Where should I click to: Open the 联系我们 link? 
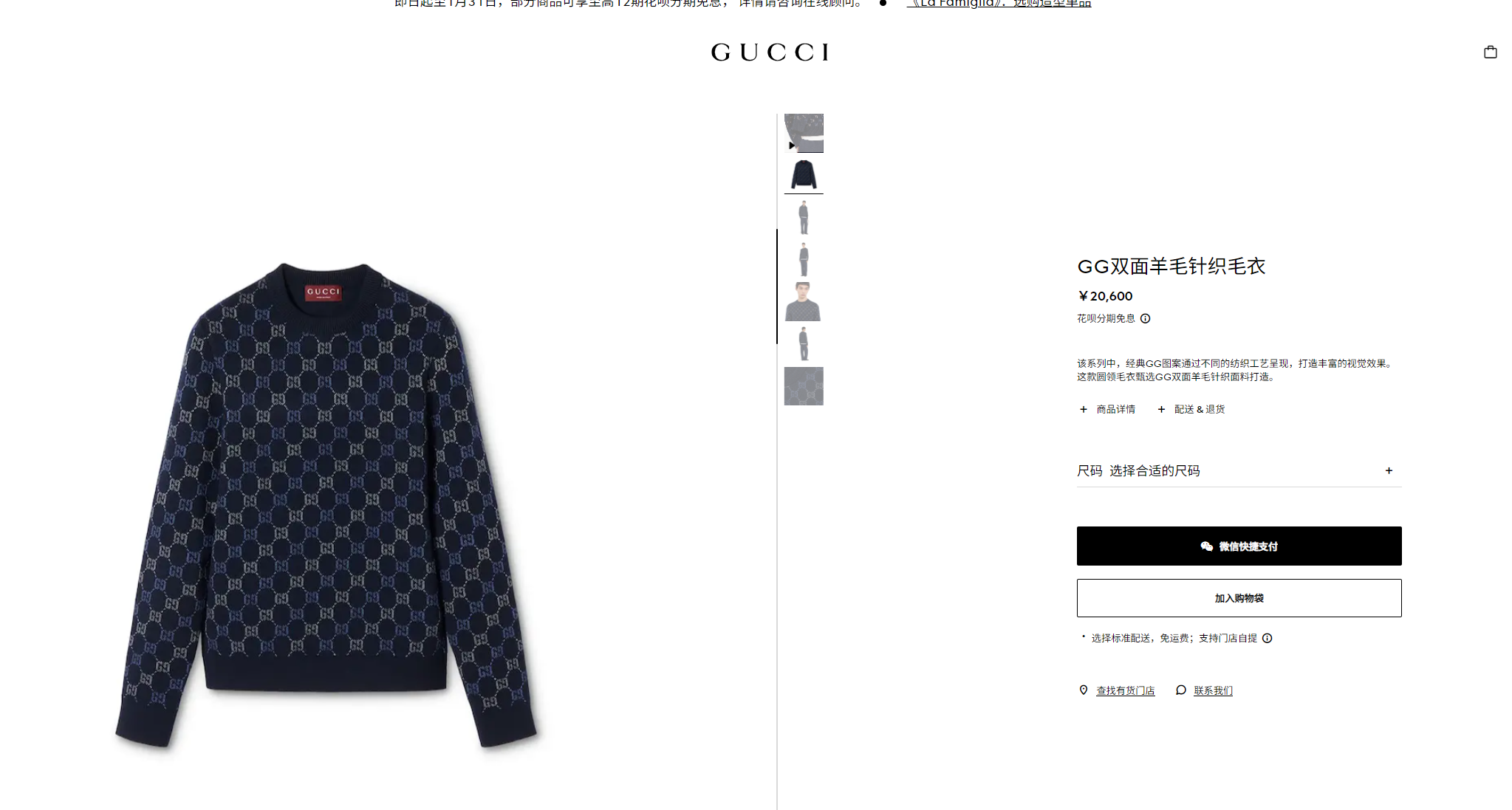coord(1213,690)
